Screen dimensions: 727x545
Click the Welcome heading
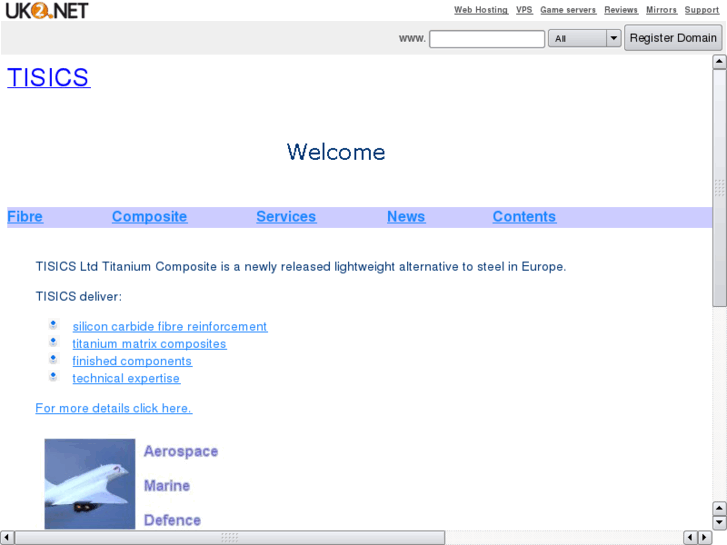pos(336,152)
